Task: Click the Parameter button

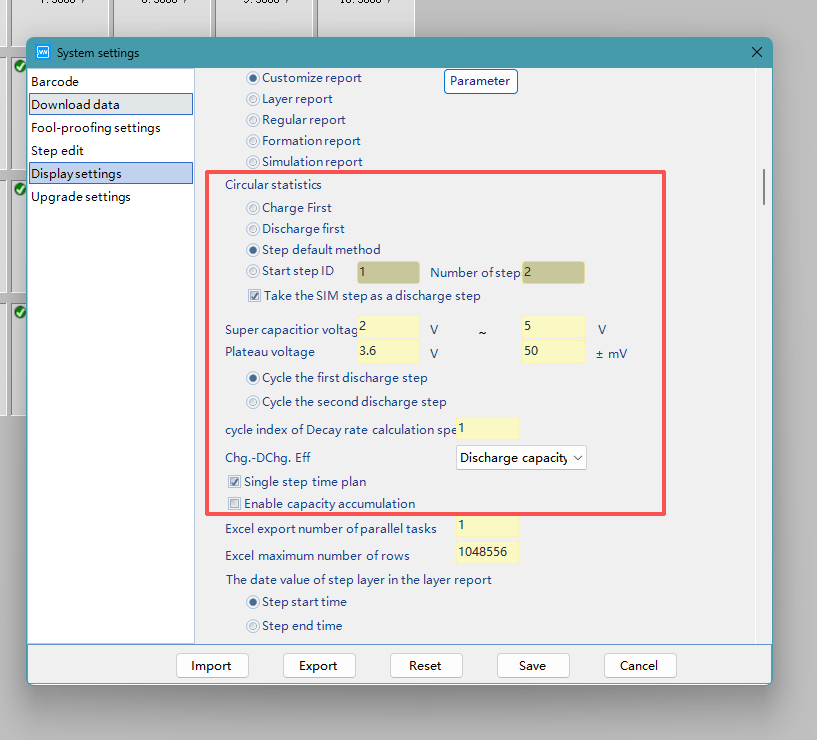Action: tap(480, 81)
